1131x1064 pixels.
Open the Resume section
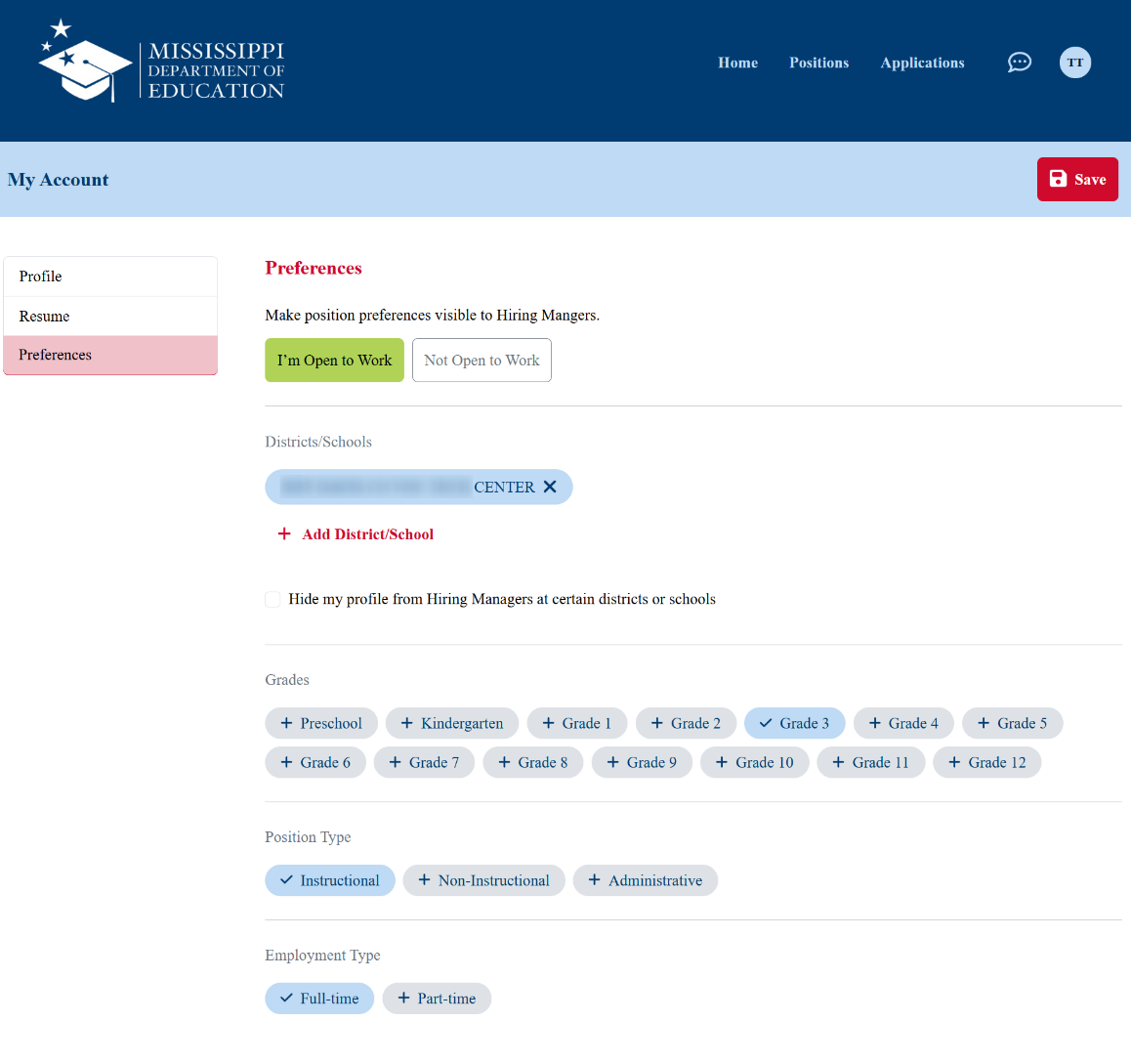coord(110,317)
